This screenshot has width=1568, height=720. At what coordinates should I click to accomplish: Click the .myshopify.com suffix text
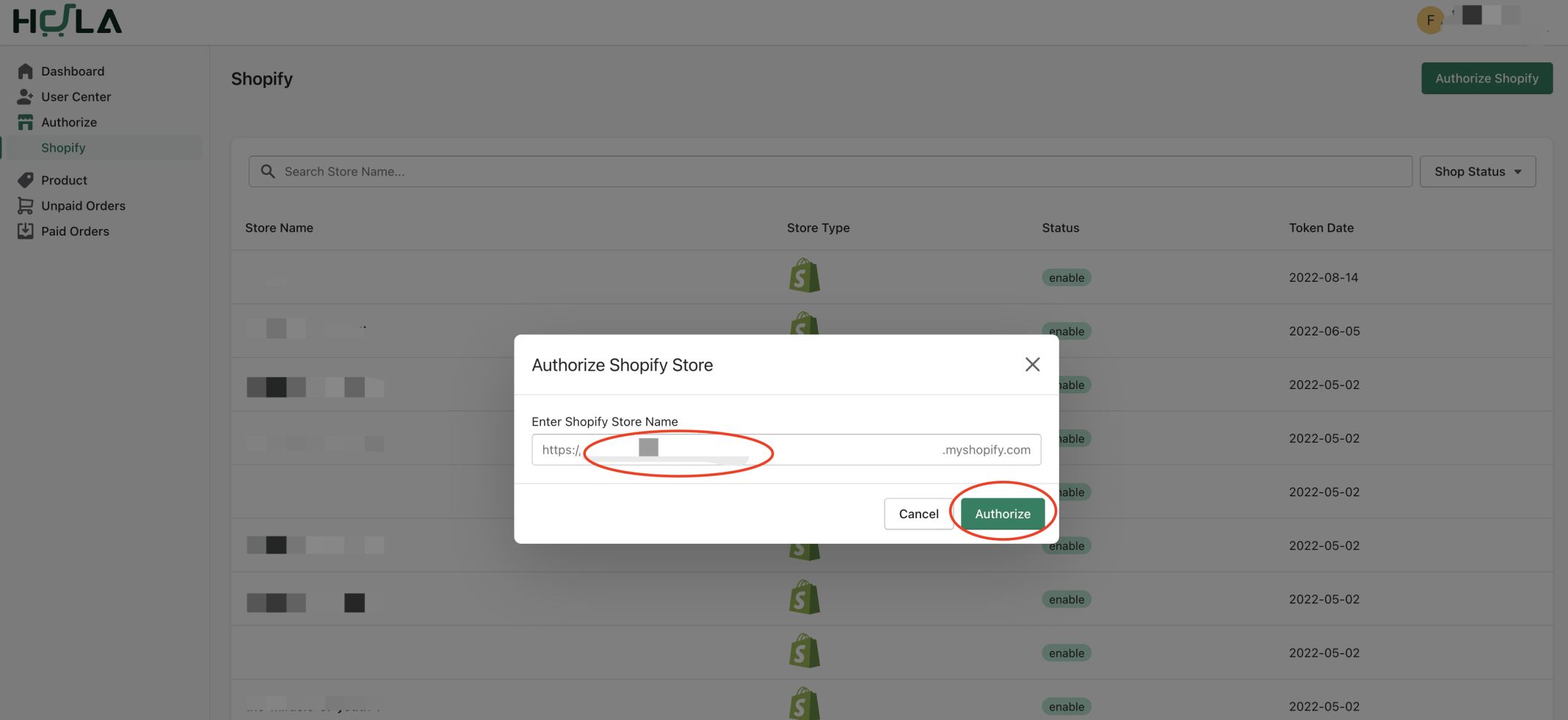[x=986, y=450]
